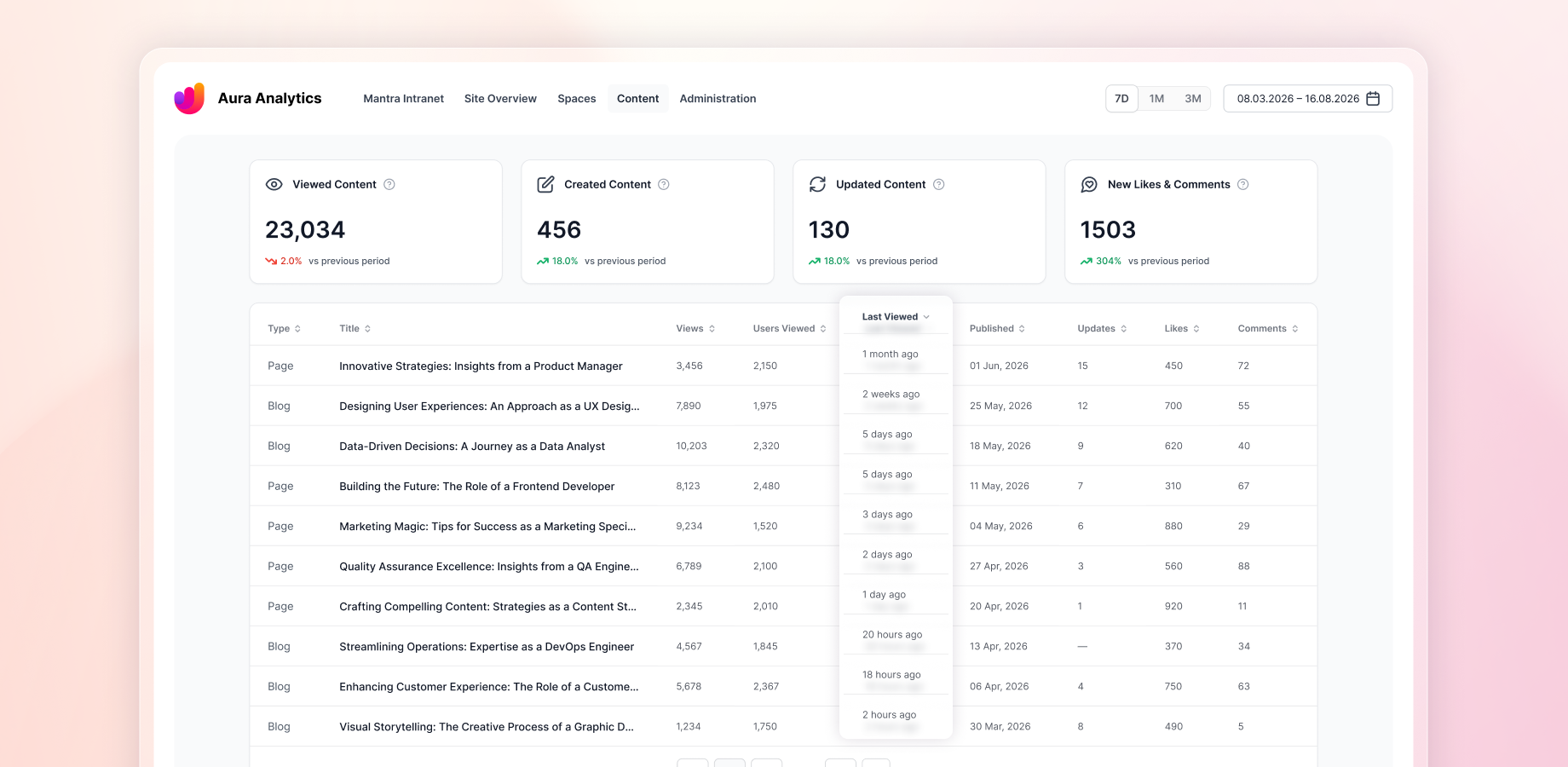The width and height of the screenshot is (1568, 767).
Task: Click green trend arrow on Updated Content
Action: pos(815,261)
